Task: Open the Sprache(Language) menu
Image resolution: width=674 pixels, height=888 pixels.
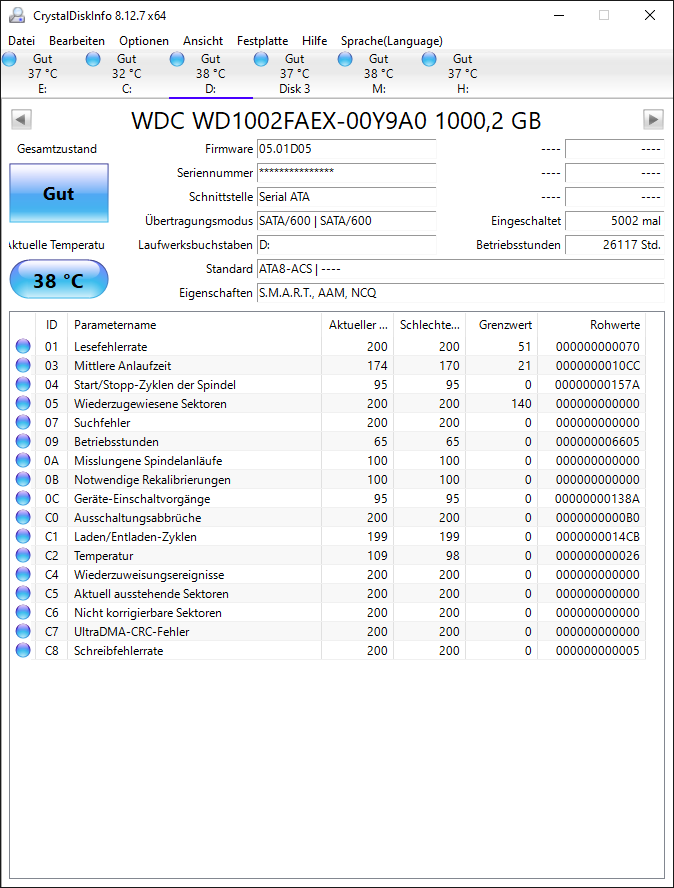Action: [391, 41]
